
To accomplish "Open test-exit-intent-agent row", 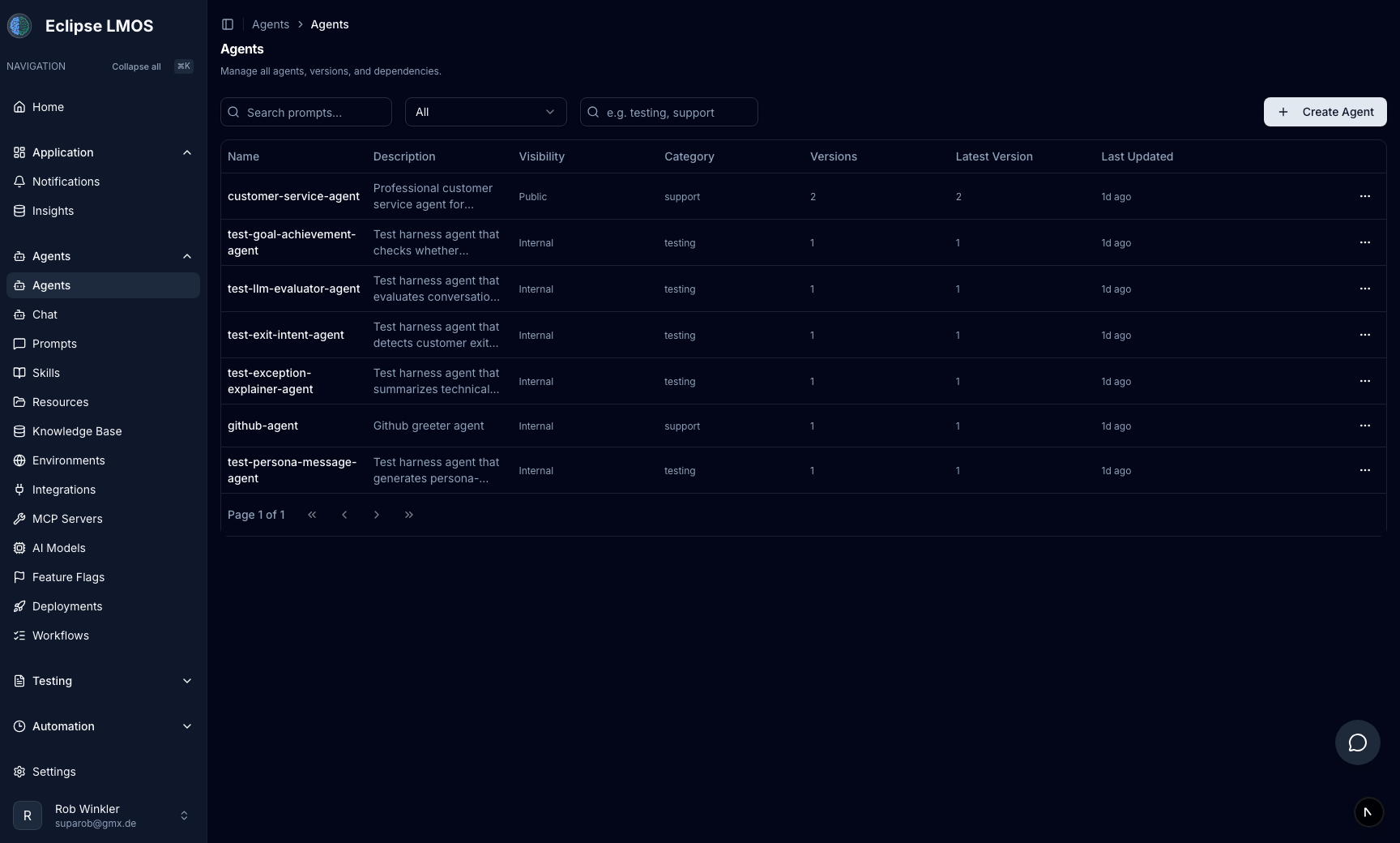I will point(804,335).
